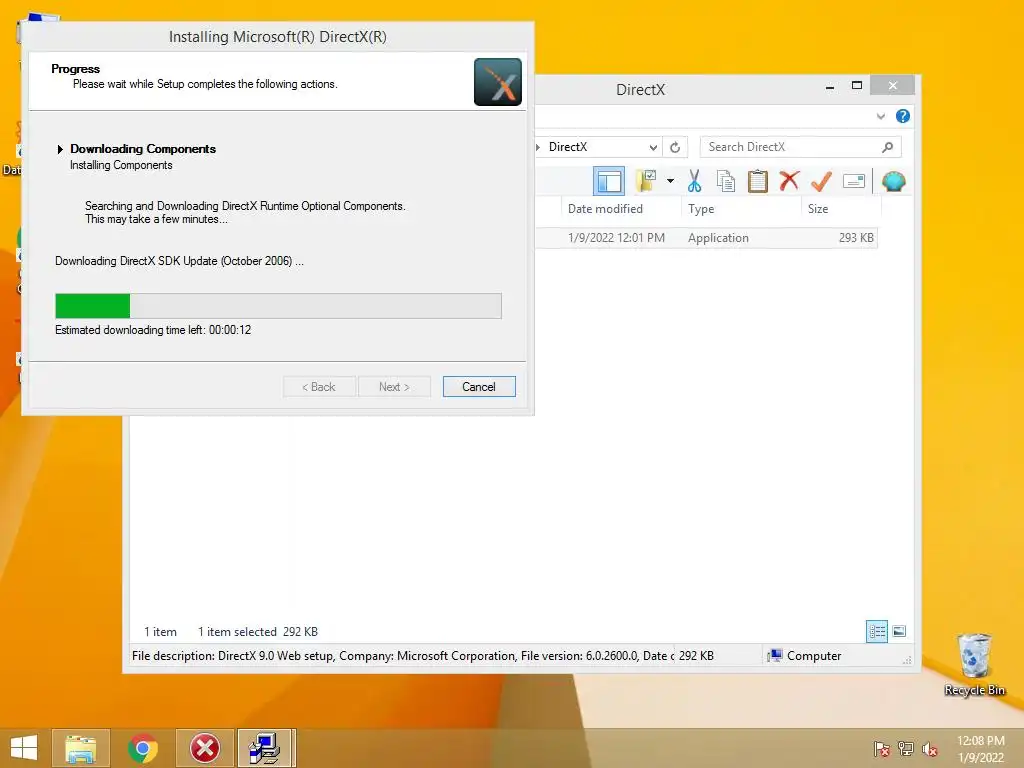Click the muted volume tray icon
The image size is (1024, 768).
point(929,749)
